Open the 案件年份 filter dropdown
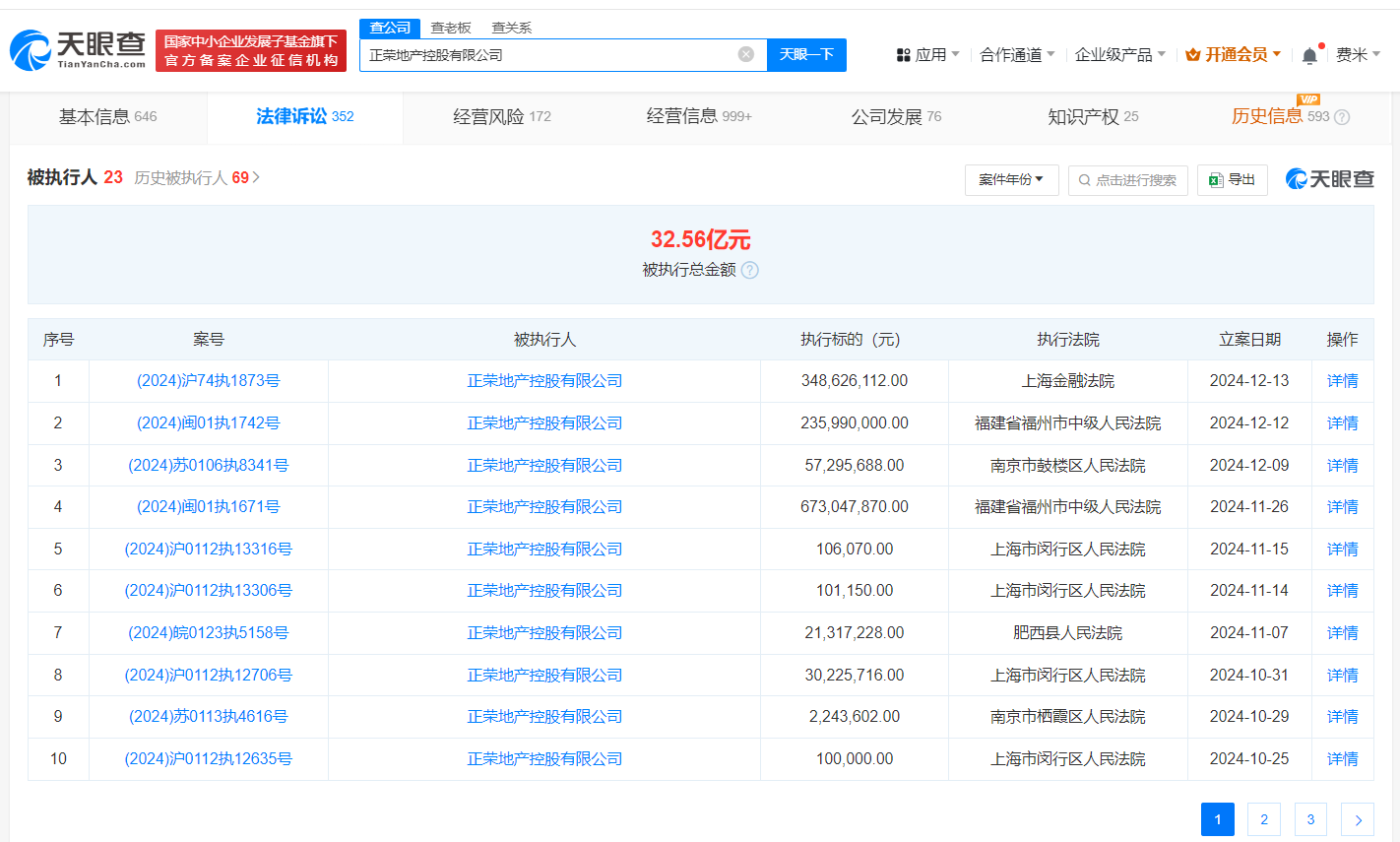The image size is (1400, 842). (x=1011, y=179)
